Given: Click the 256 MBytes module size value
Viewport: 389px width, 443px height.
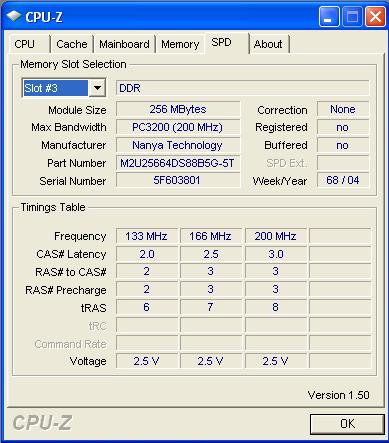Looking at the screenshot, I should pyautogui.click(x=178, y=109).
